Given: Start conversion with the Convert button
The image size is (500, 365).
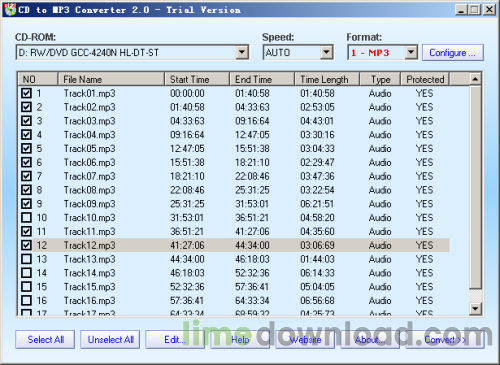Looking at the screenshot, I should (x=445, y=340).
